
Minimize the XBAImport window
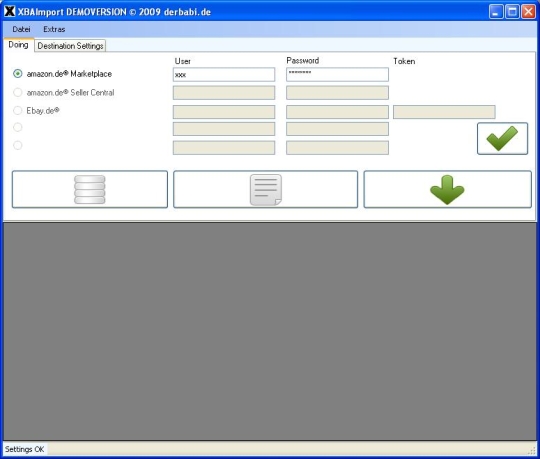(496, 12)
